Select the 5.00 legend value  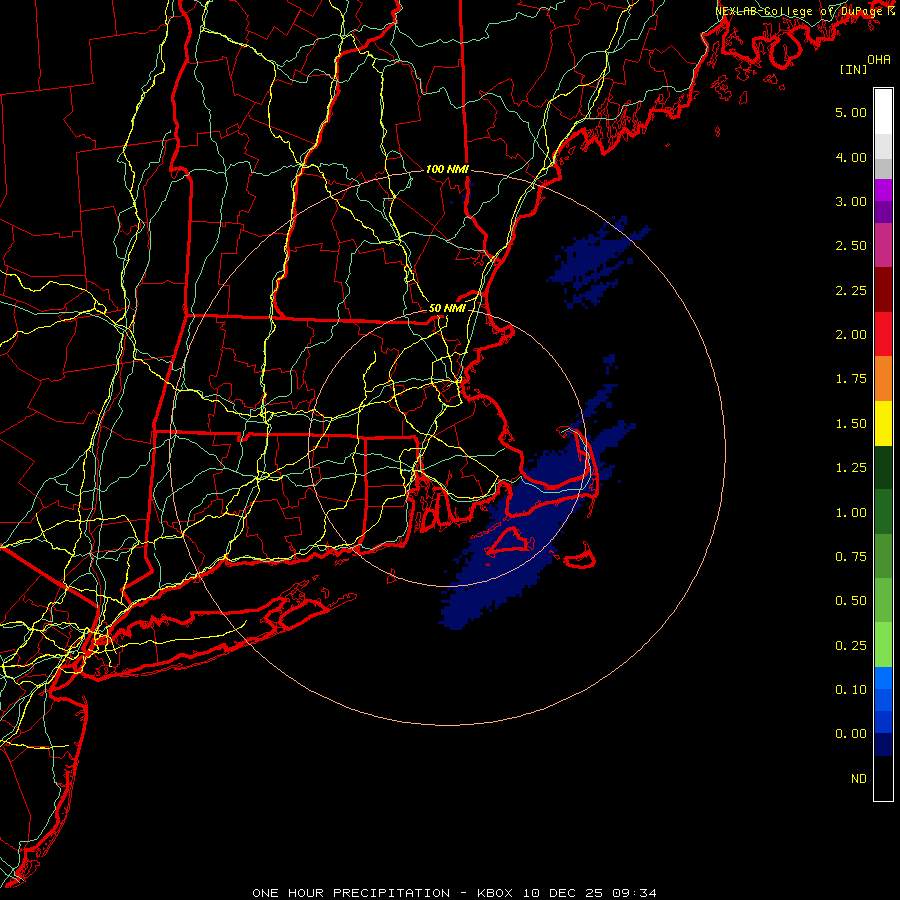(851, 112)
